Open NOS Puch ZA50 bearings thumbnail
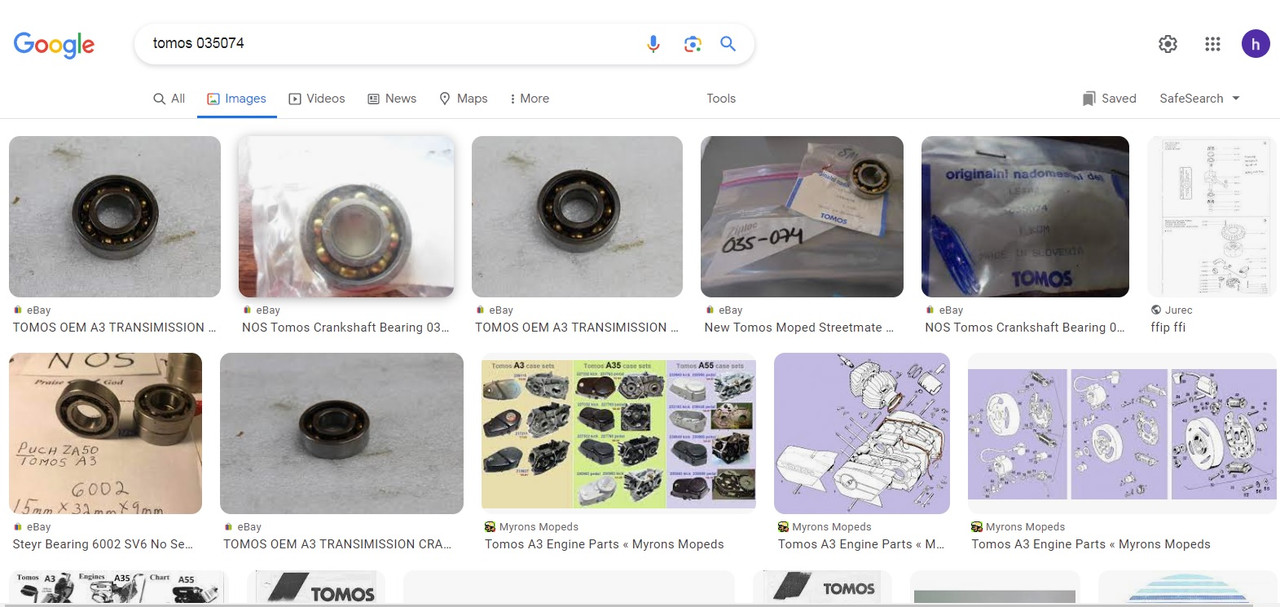The width and height of the screenshot is (1280, 607). [x=105, y=433]
